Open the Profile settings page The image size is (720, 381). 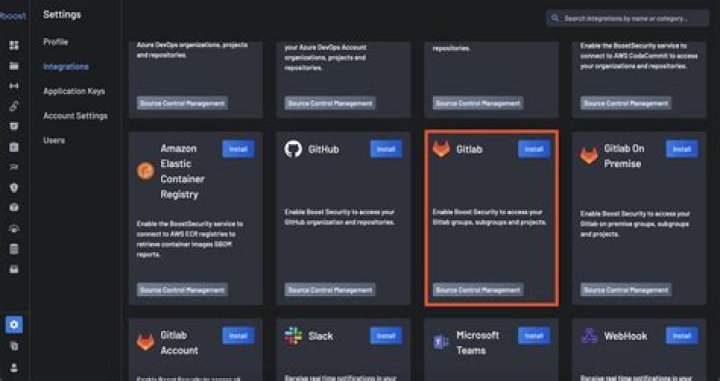coord(56,42)
